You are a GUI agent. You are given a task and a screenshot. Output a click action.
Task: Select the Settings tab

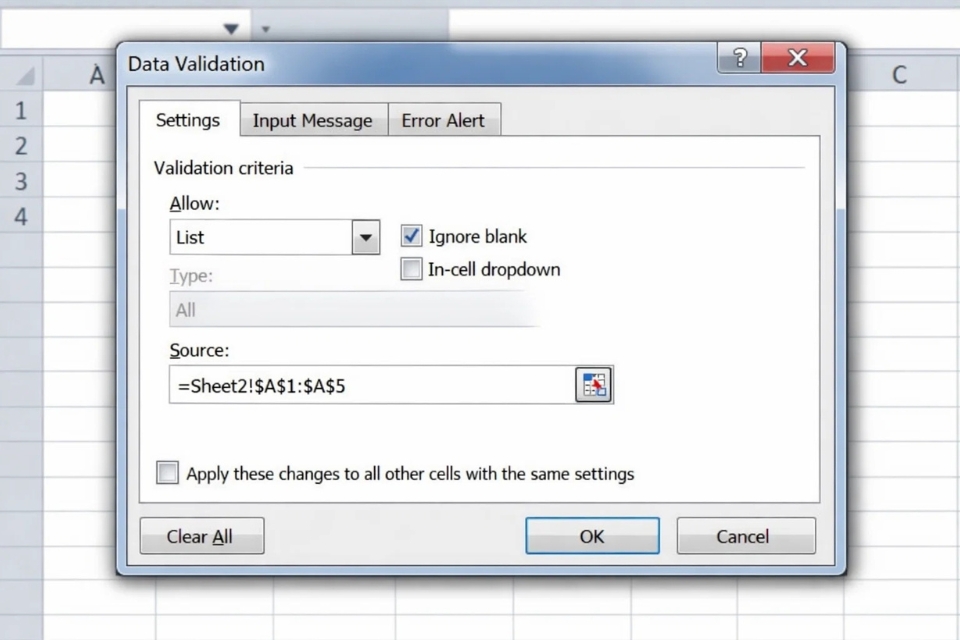click(188, 120)
